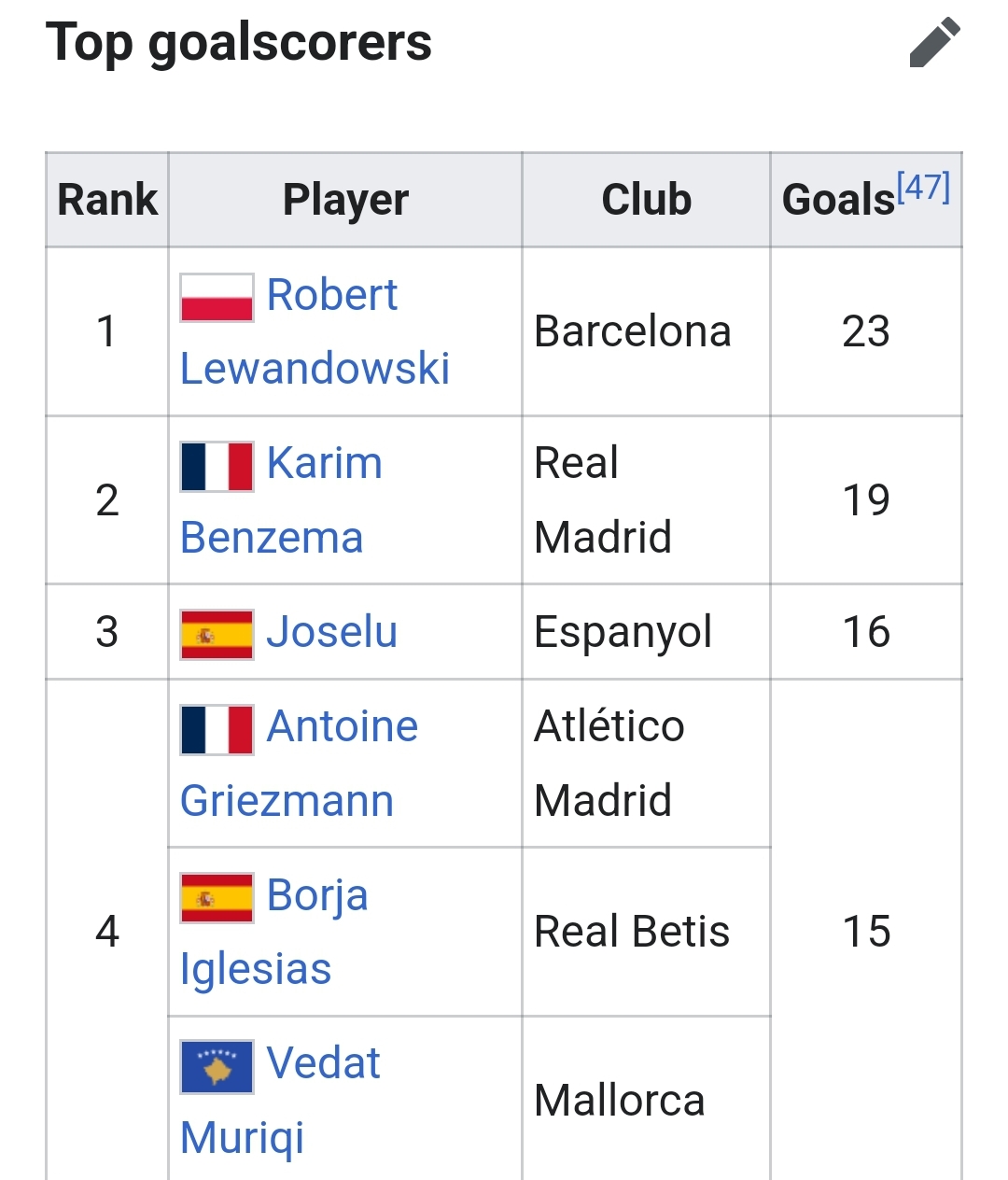
Task: Tap France flag beside Karim Benzema
Action: (217, 467)
